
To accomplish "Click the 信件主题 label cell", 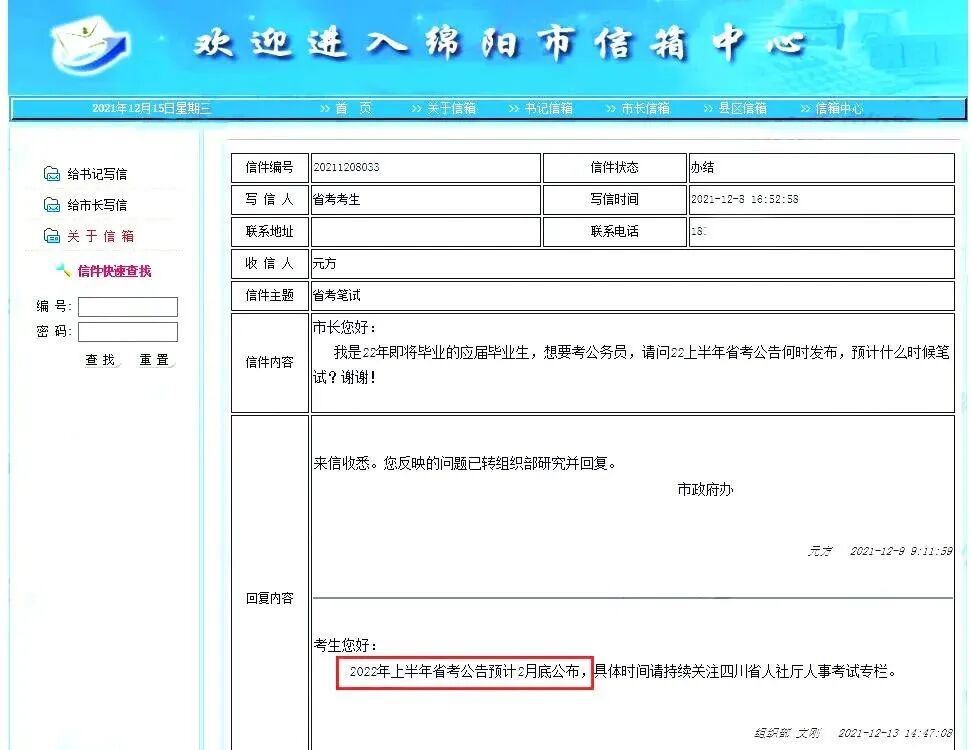I will pos(269,295).
